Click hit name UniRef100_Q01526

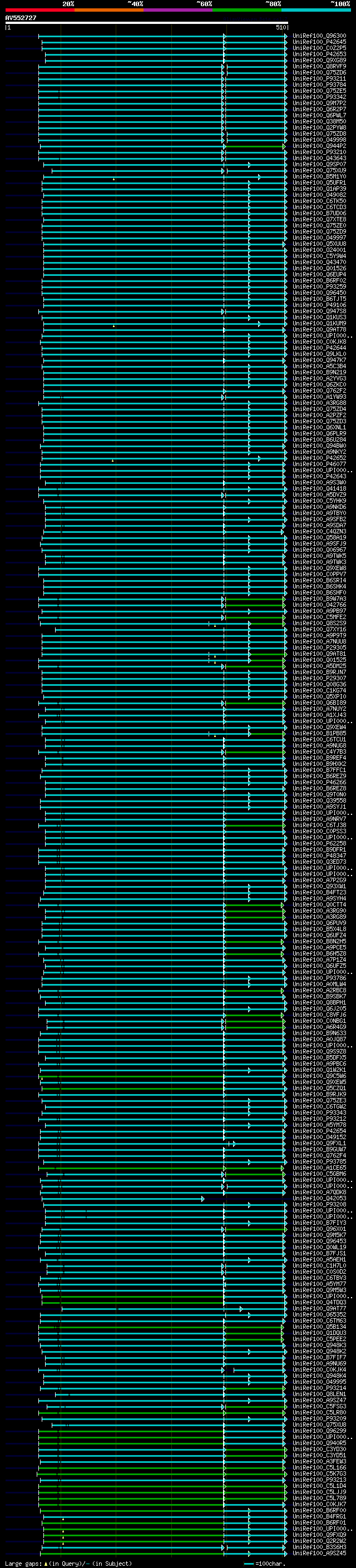click(319, 269)
